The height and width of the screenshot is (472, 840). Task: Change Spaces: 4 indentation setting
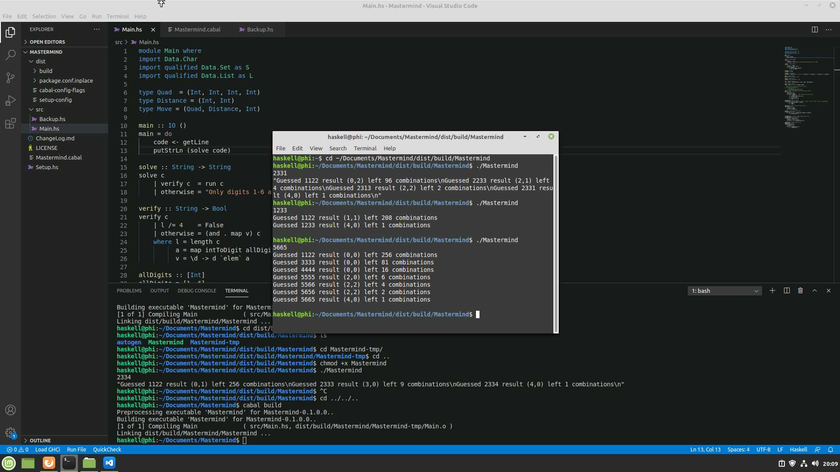[x=738, y=449]
